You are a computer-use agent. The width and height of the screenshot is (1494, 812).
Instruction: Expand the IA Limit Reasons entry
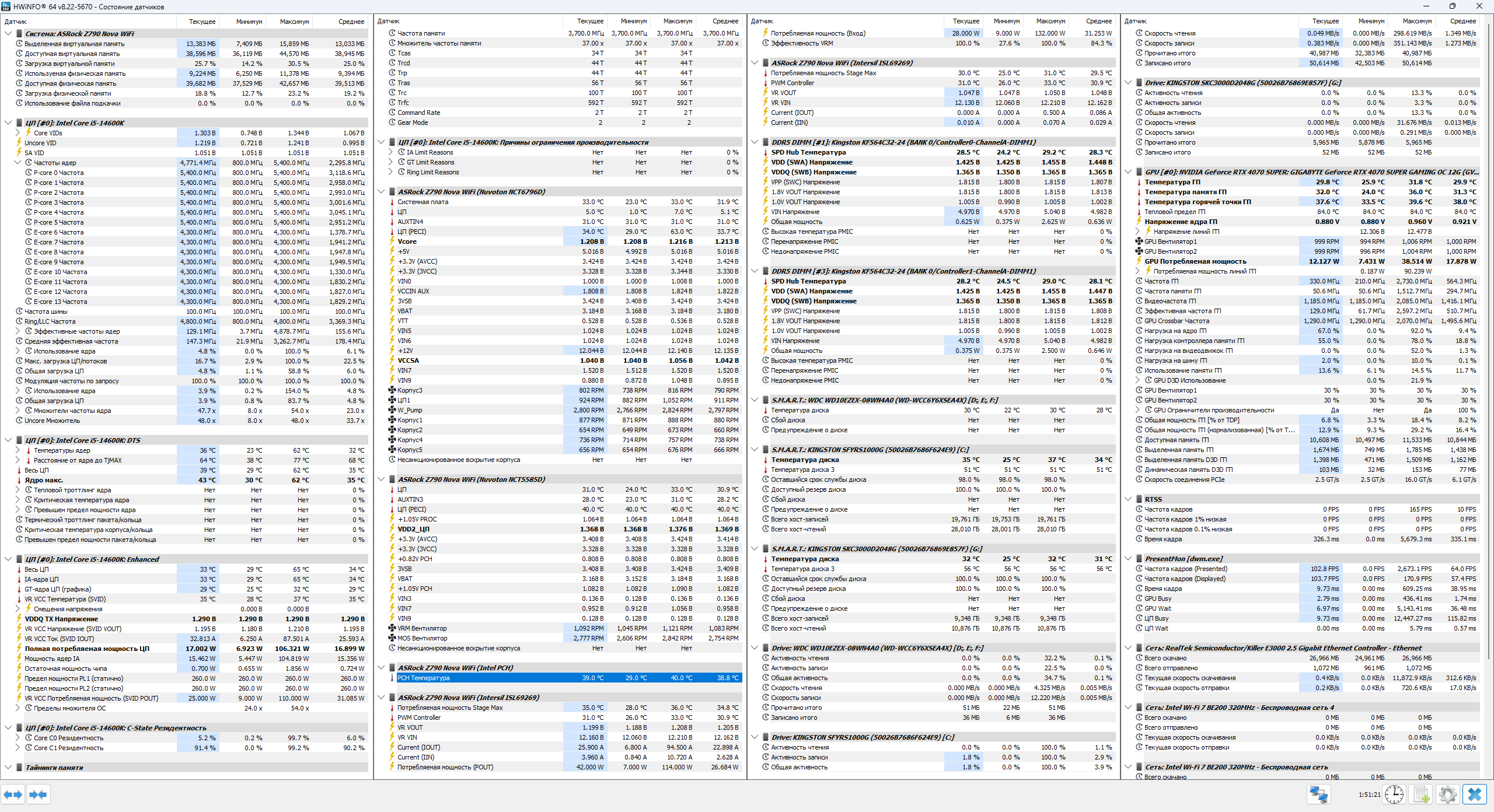click(390, 152)
